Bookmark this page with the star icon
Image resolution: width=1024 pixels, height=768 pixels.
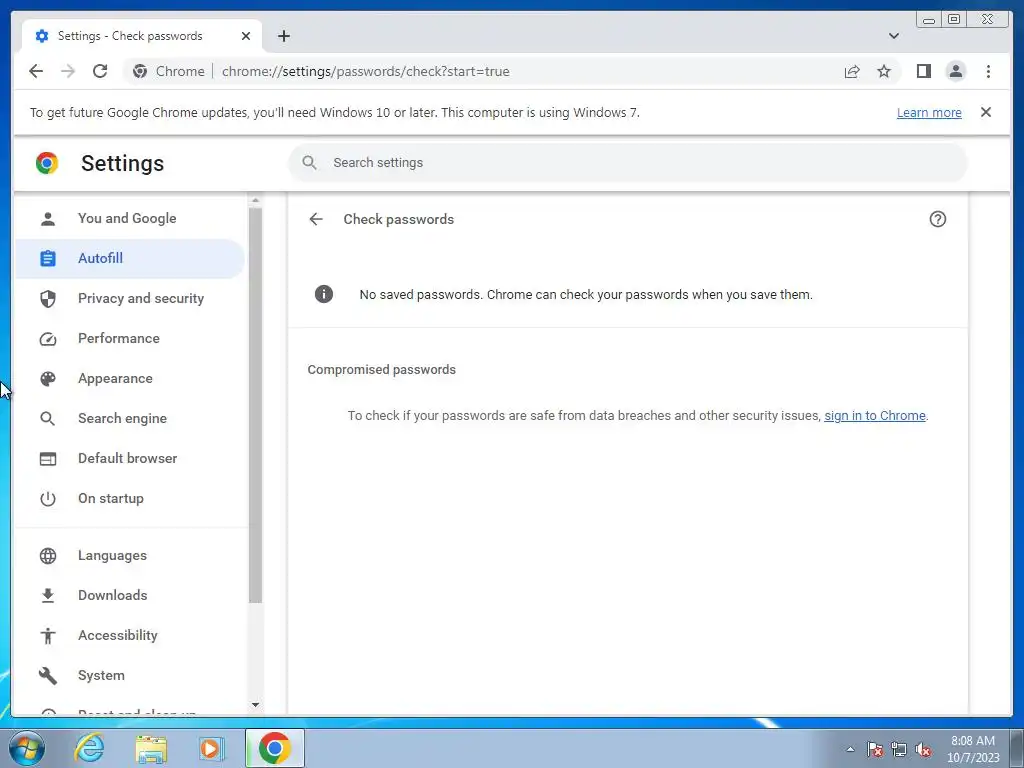pos(884,71)
